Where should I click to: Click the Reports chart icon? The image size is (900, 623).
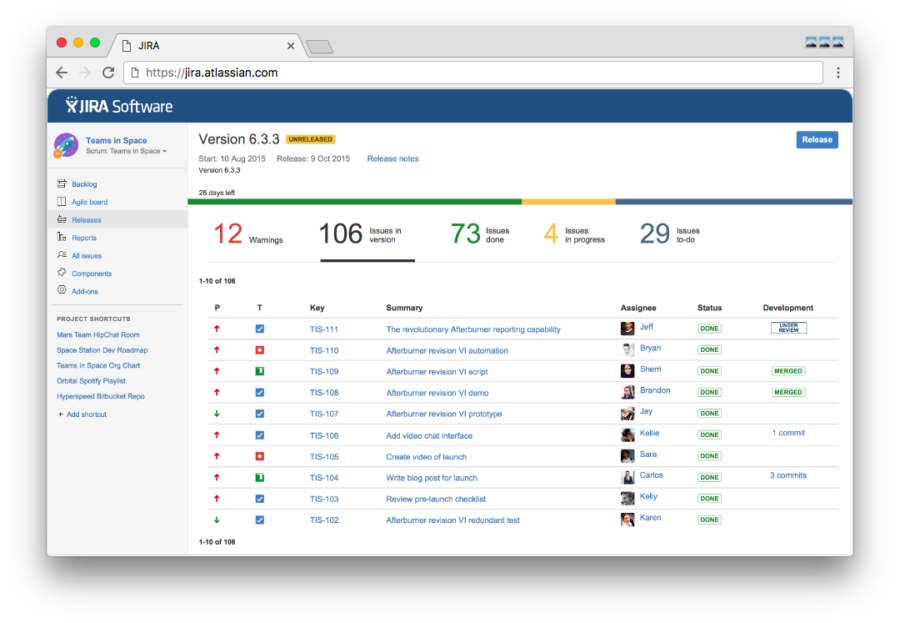coord(61,237)
